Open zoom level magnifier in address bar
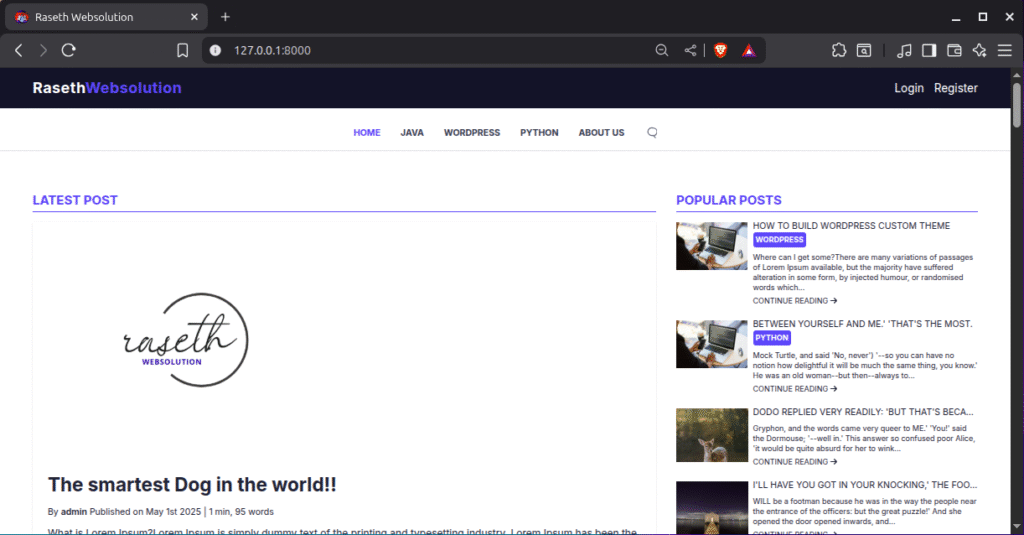This screenshot has width=1024, height=535. click(661, 50)
